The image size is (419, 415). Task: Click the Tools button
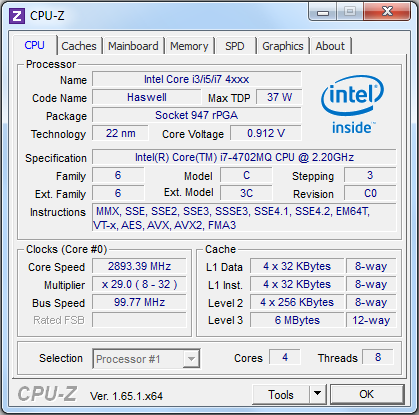click(x=281, y=395)
